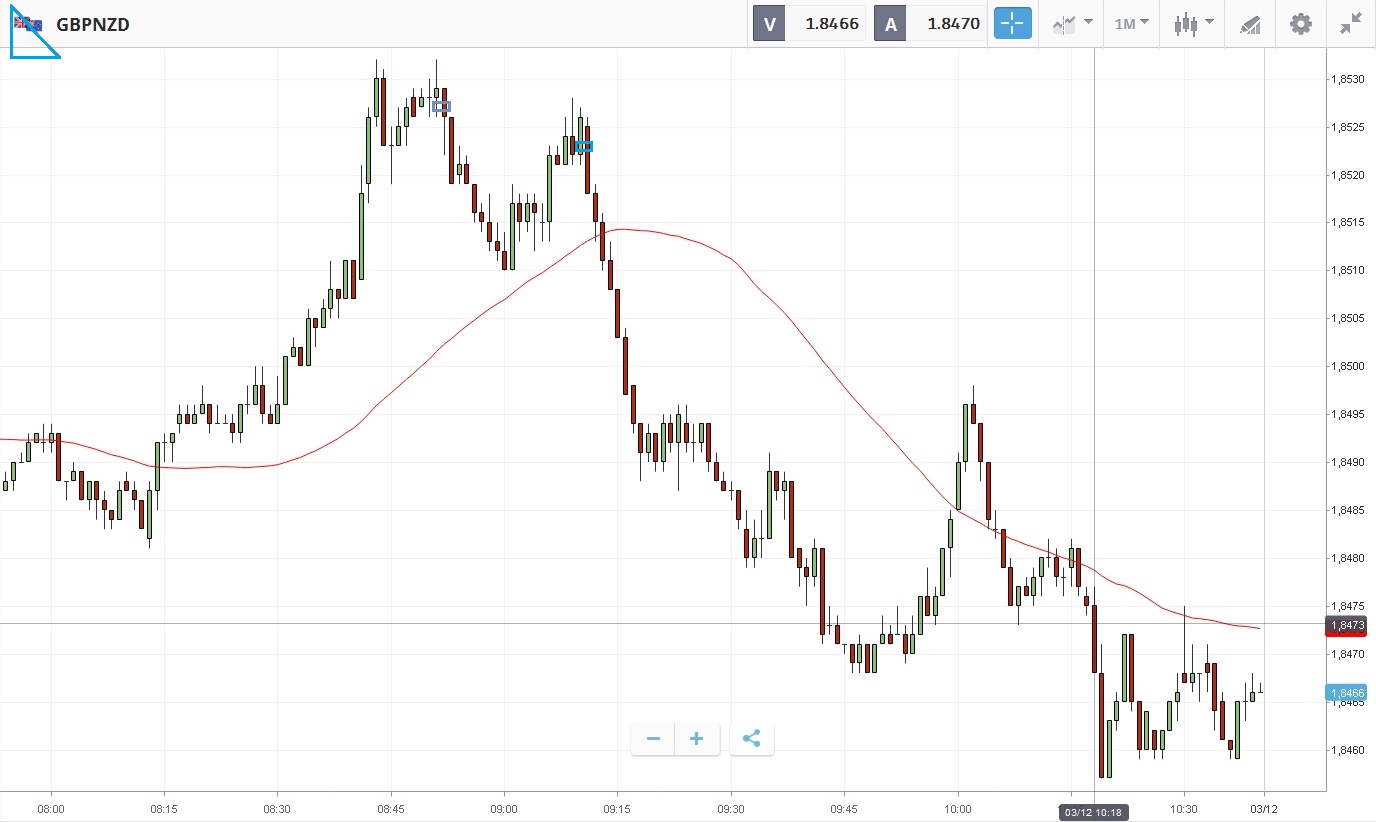
Task: Click the V sell price 1.8466 button
Action: tap(810, 23)
